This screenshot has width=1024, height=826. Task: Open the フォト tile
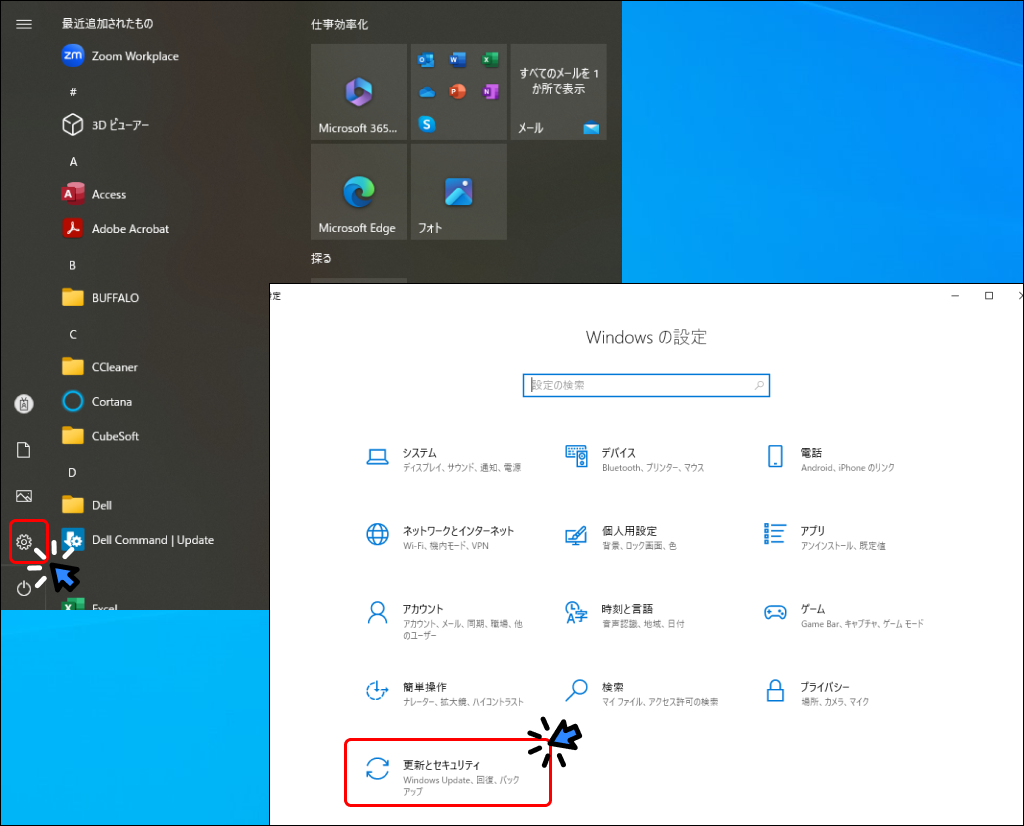(458, 192)
